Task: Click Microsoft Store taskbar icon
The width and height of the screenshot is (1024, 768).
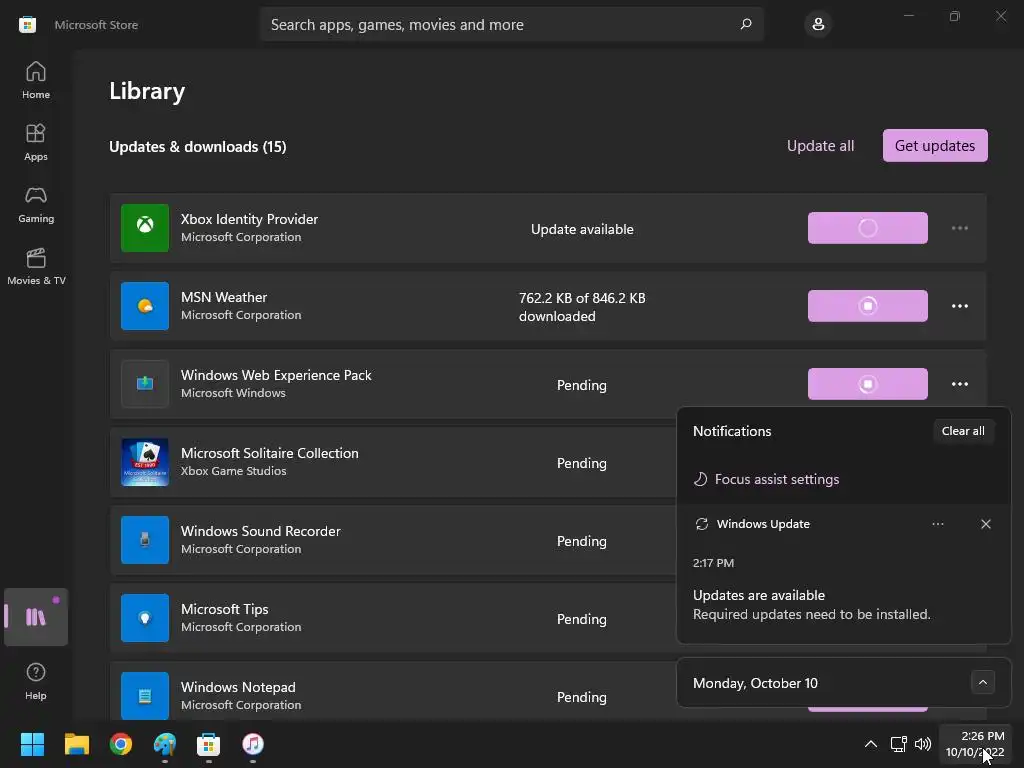Action: pos(209,744)
